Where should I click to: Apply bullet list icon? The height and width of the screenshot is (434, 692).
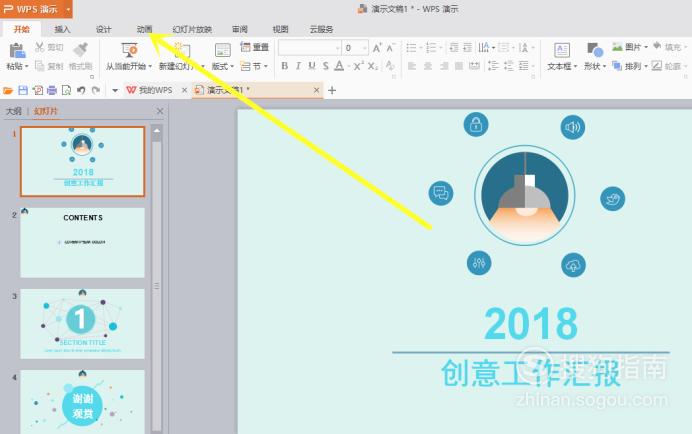tap(411, 48)
